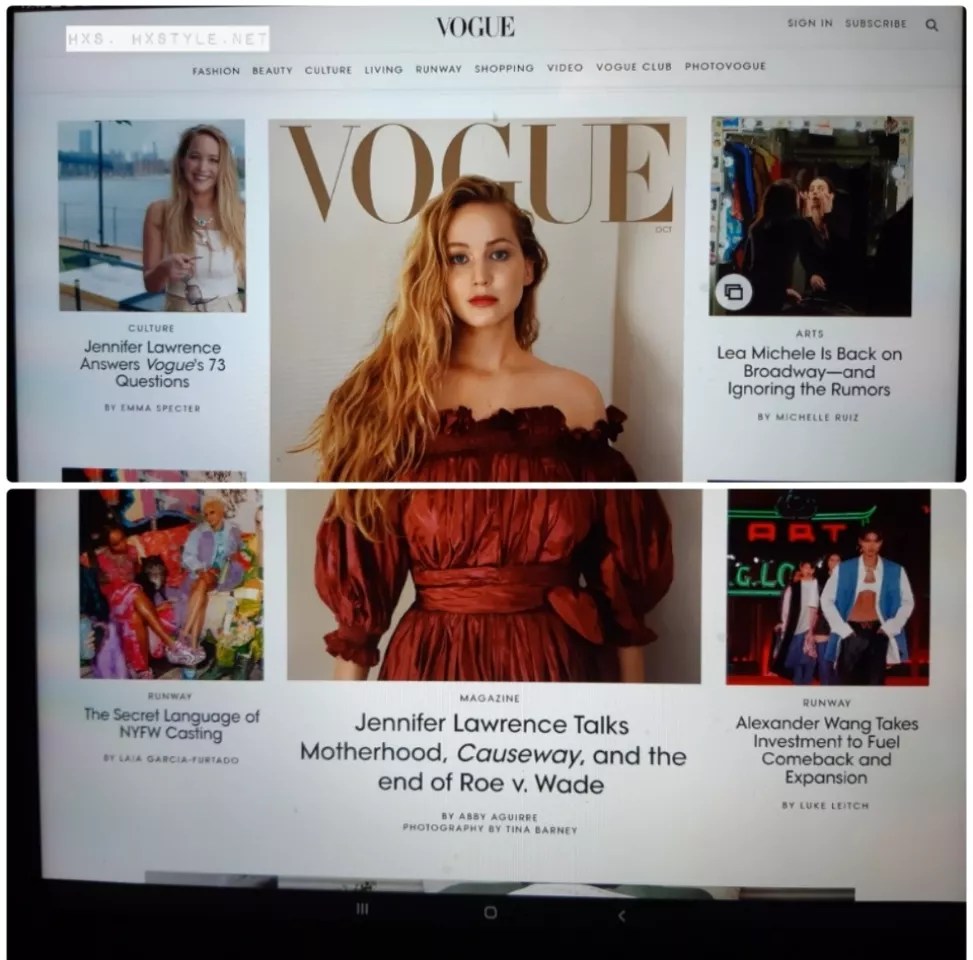Click the search magnifying glass icon
The image size is (973, 960).
(x=931, y=25)
